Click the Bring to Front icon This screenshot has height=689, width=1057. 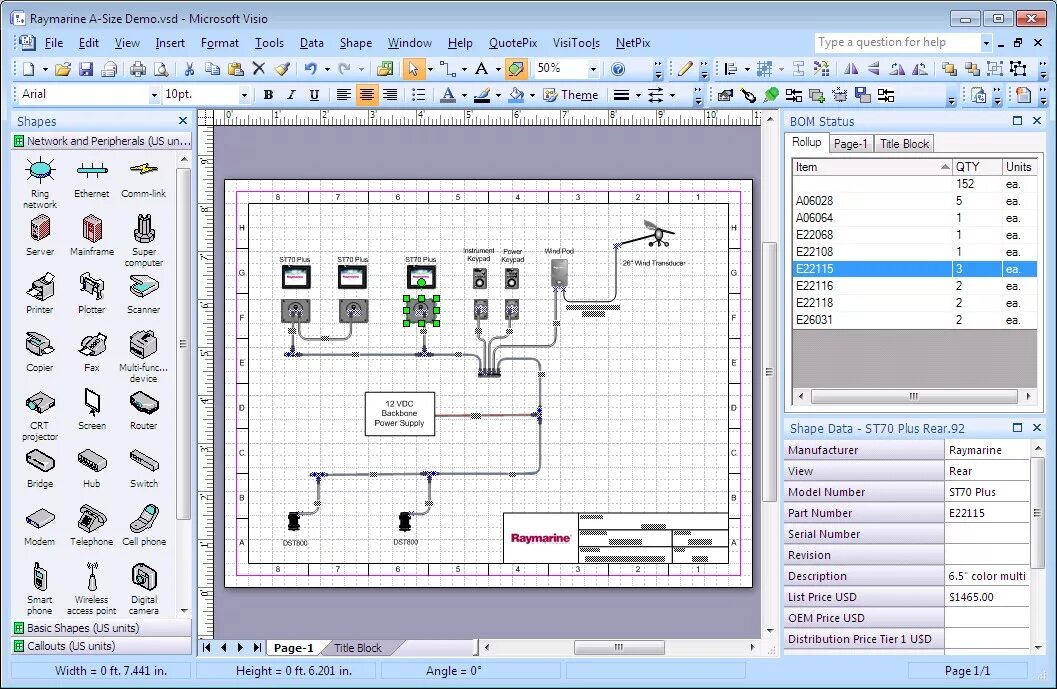pyautogui.click(x=949, y=69)
